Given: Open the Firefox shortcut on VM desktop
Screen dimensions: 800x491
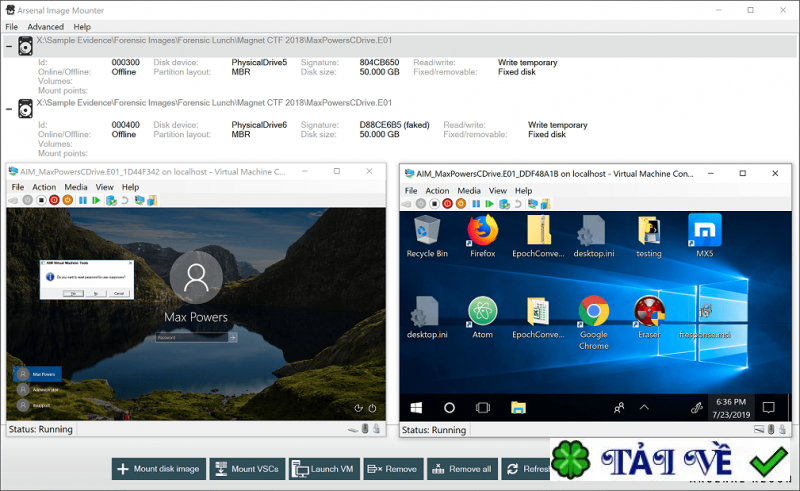Looking at the screenshot, I should 483,231.
